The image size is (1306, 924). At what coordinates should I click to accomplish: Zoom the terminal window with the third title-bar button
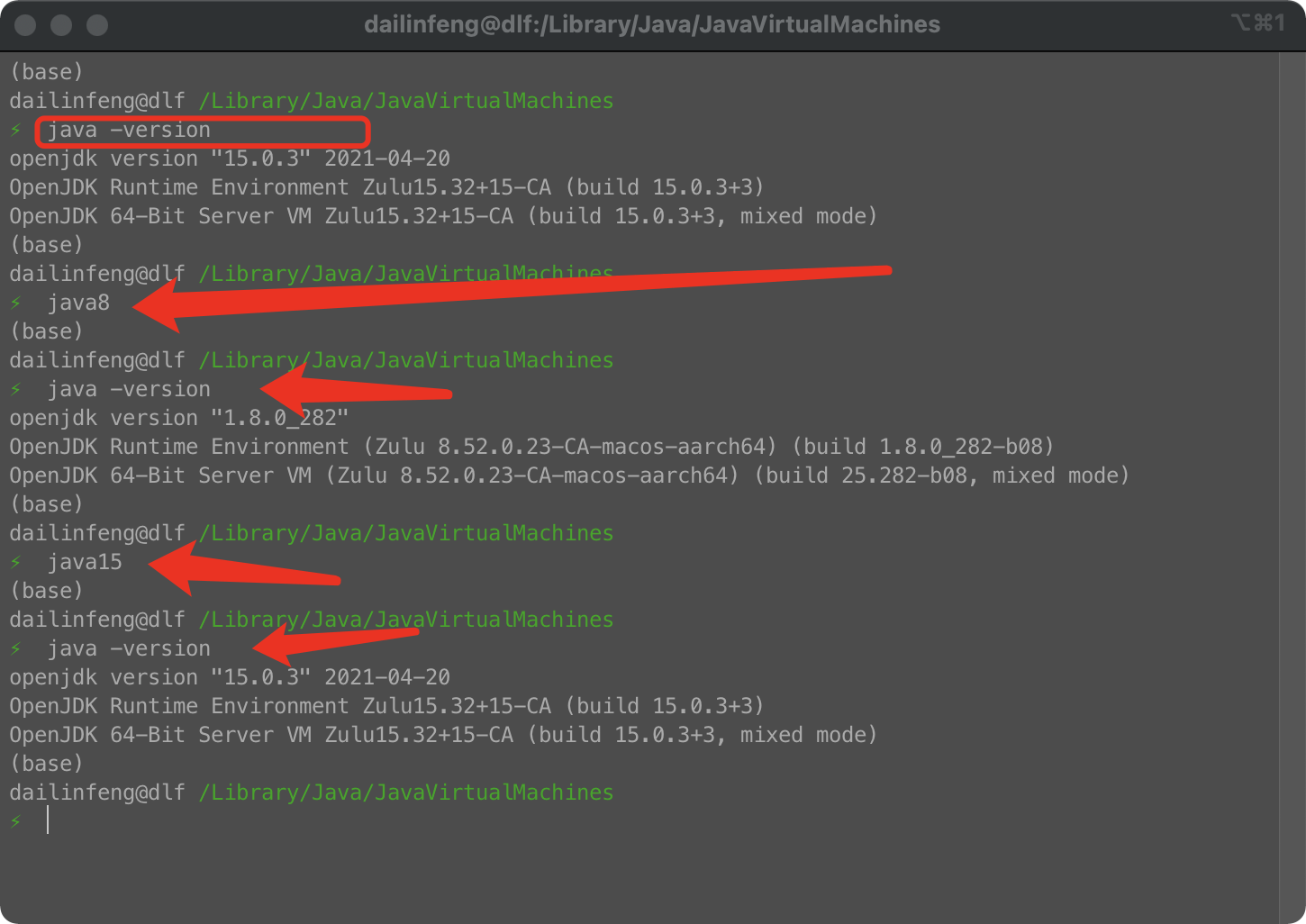click(x=97, y=25)
